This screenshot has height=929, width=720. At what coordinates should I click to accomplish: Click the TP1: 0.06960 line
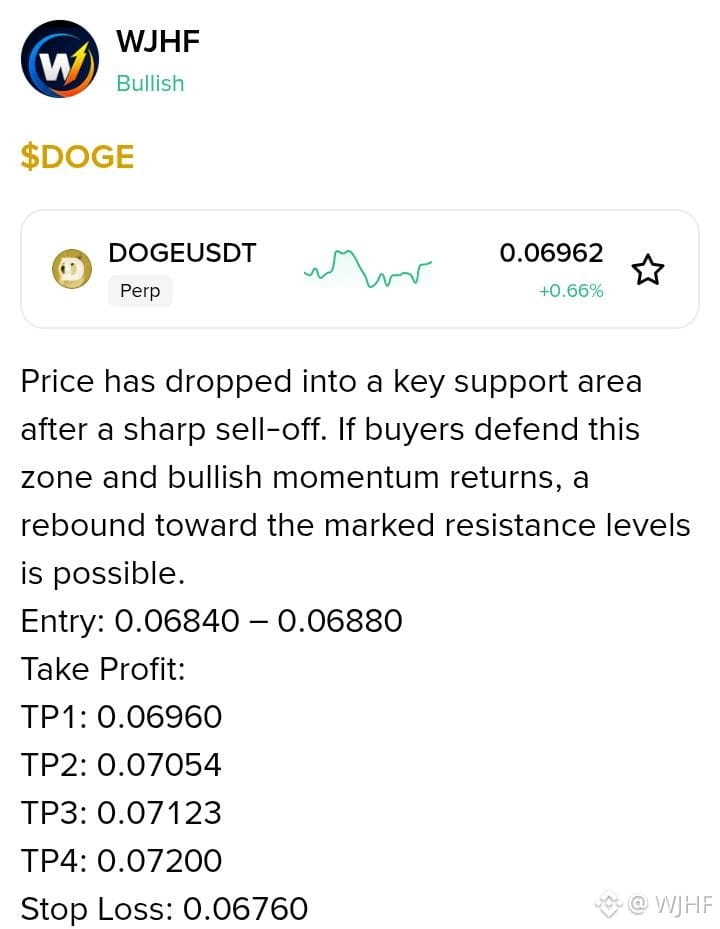(x=121, y=717)
